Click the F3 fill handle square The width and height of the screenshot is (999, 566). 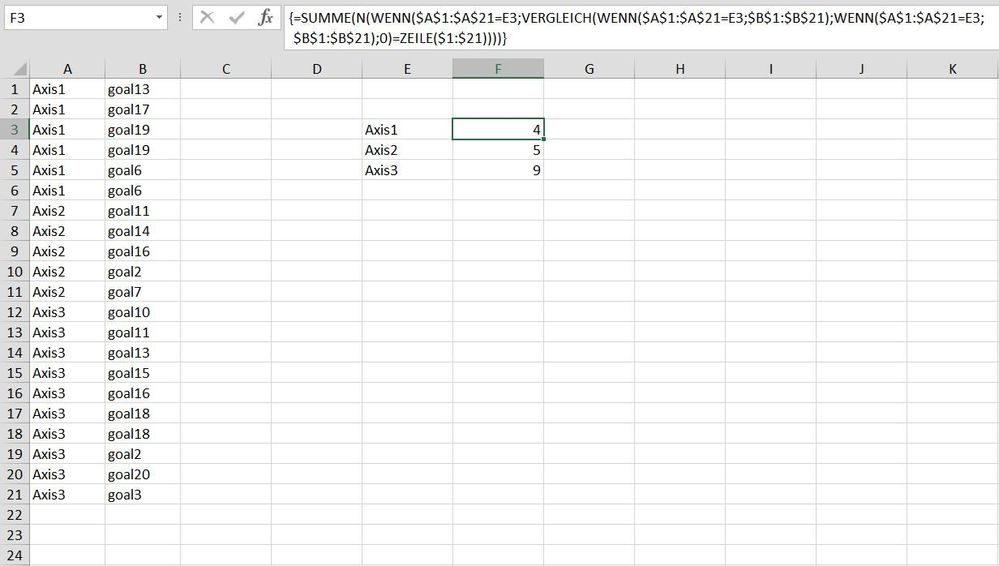[543, 139]
